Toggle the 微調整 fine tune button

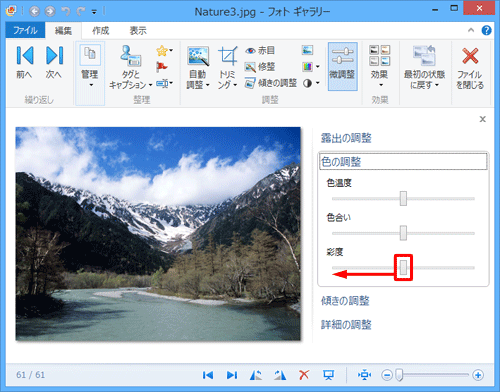[x=343, y=66]
